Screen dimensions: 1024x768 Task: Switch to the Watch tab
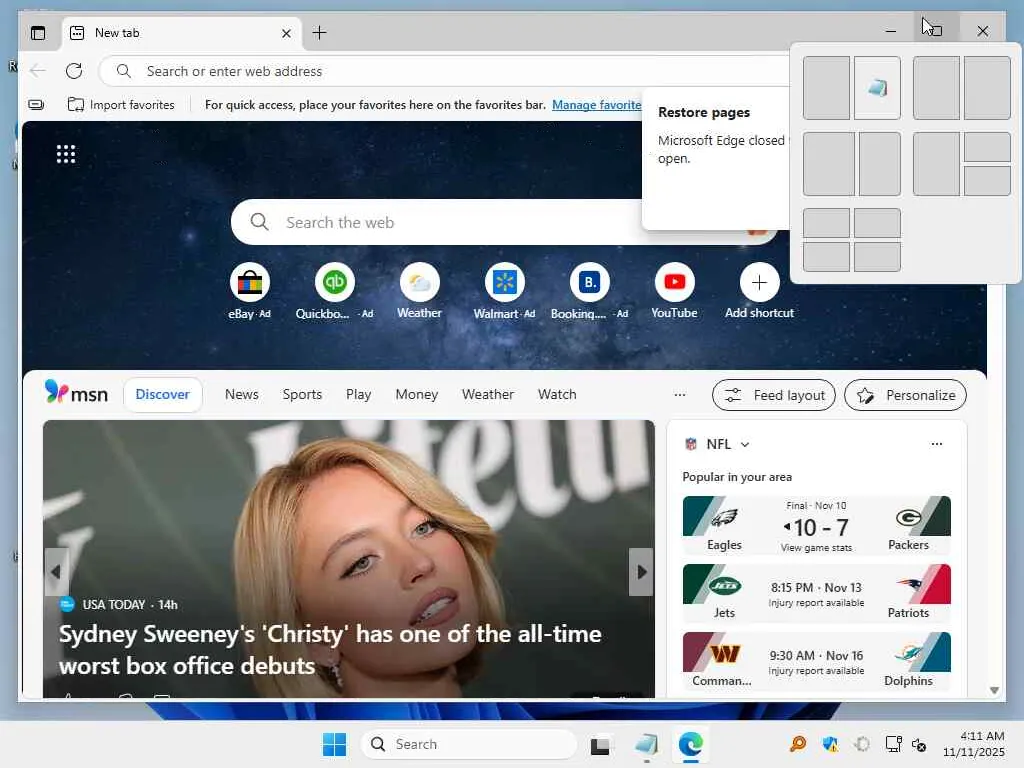(557, 394)
